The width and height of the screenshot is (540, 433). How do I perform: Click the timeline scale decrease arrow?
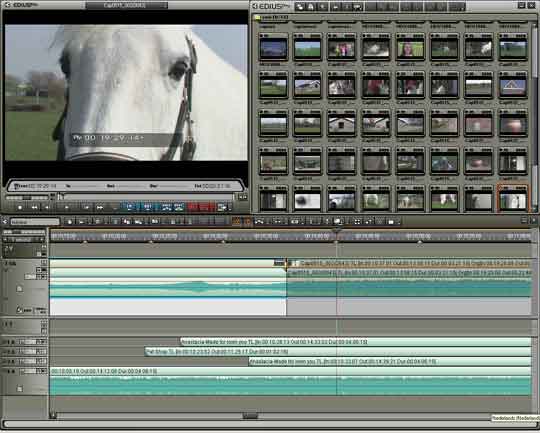[5, 240]
